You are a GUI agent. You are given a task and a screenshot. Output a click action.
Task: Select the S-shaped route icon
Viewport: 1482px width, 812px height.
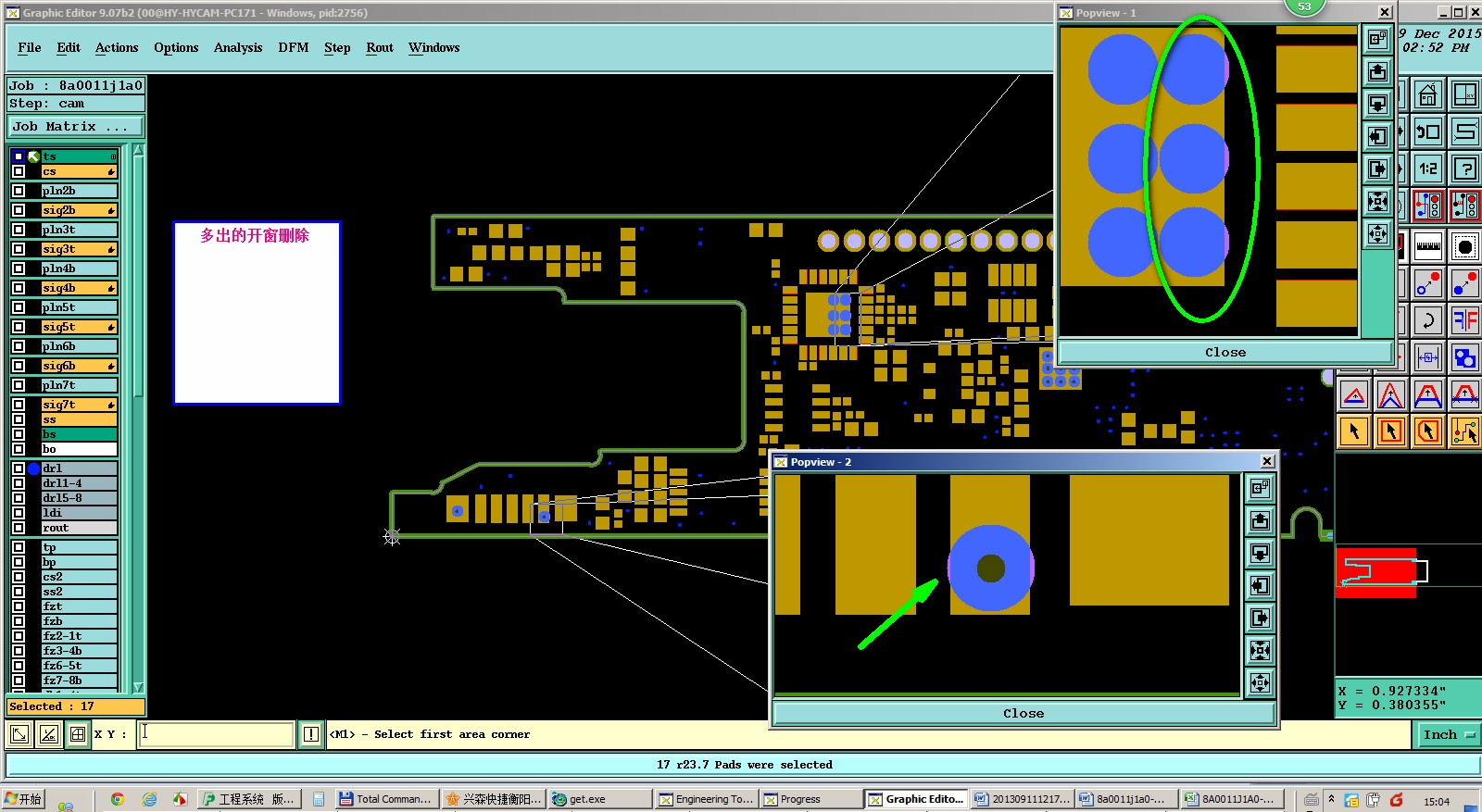click(x=1465, y=131)
